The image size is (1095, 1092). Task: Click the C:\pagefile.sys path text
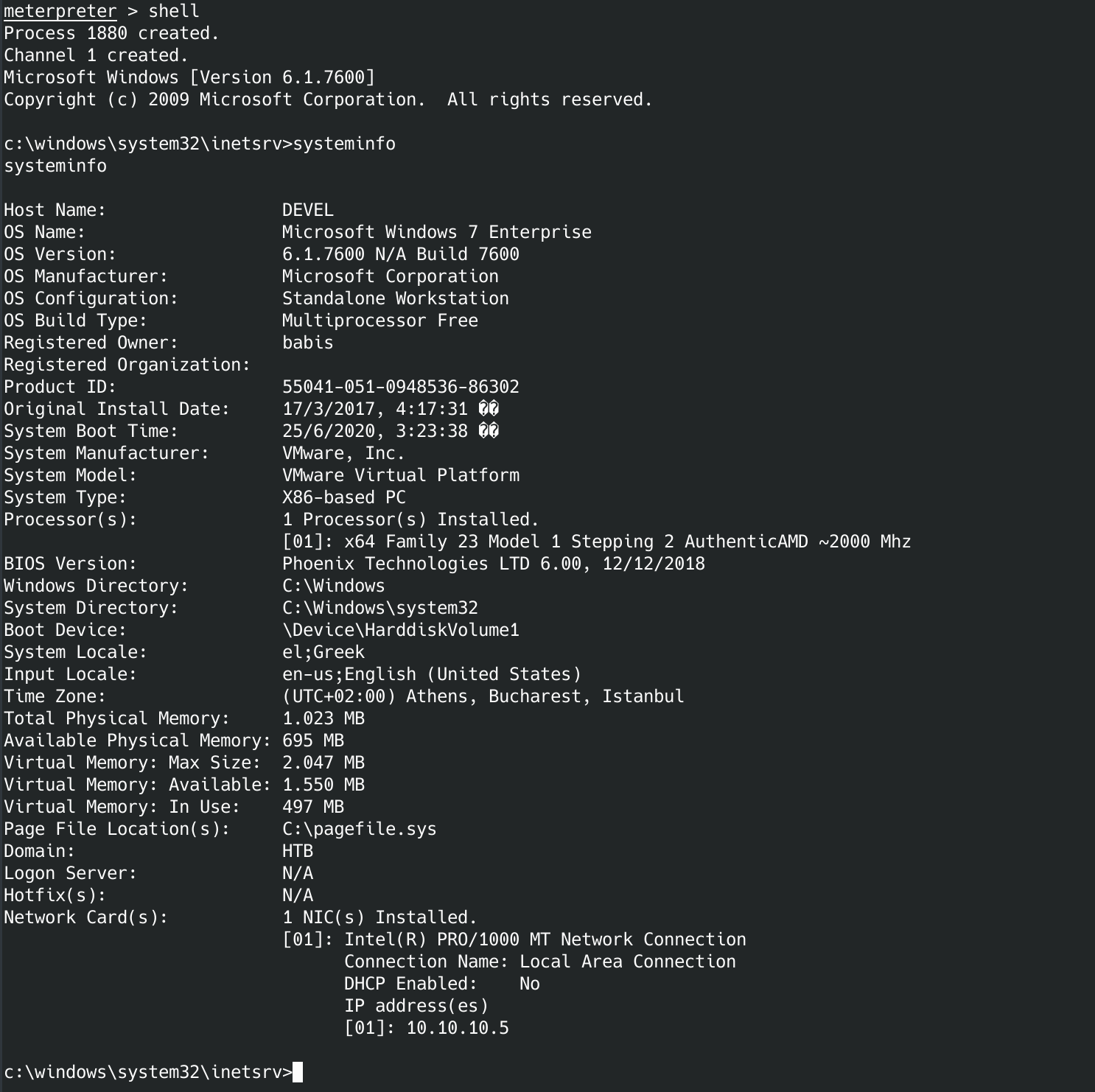359,829
